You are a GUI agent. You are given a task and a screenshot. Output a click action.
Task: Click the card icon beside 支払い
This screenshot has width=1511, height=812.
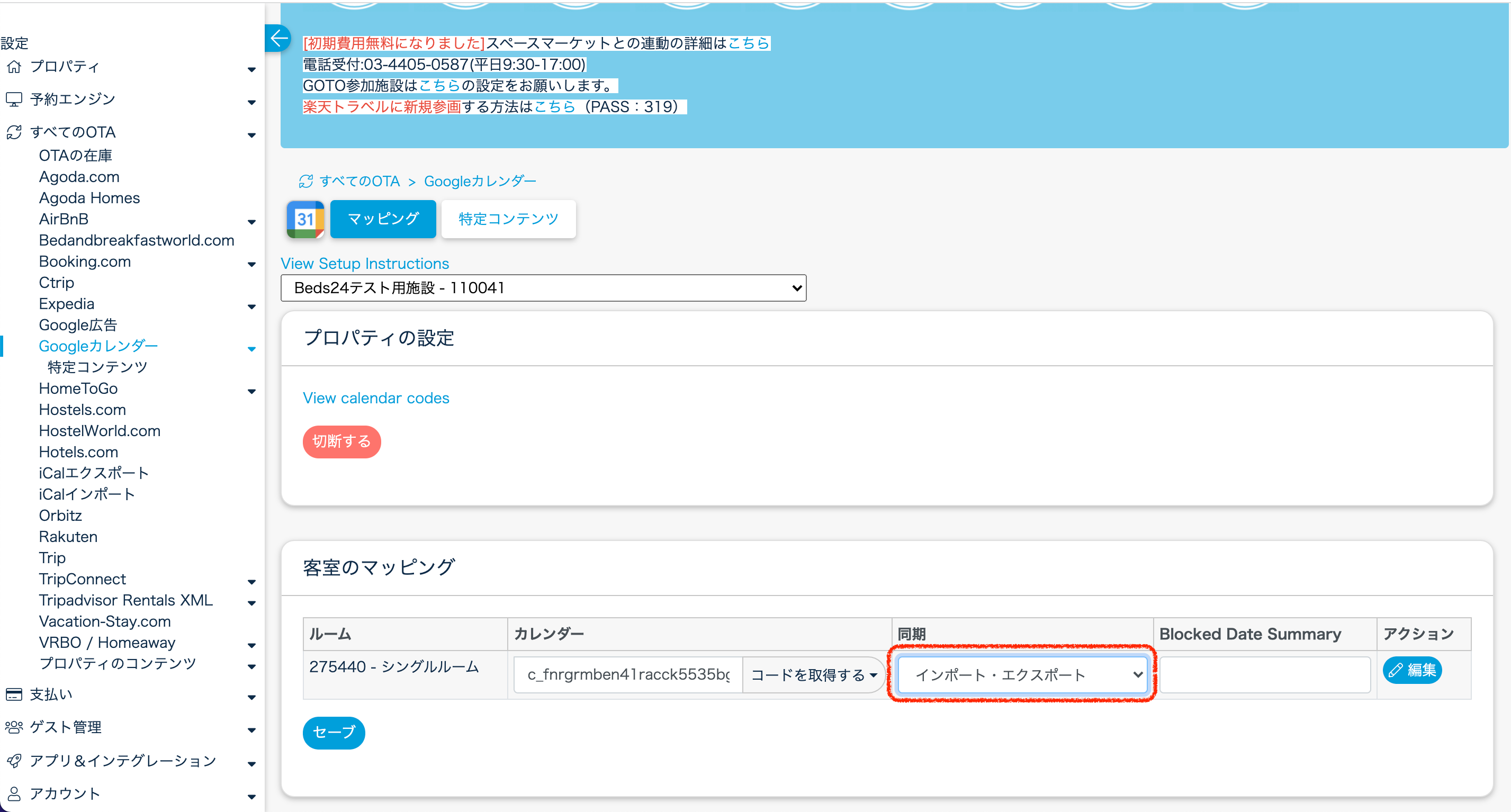(x=14, y=694)
